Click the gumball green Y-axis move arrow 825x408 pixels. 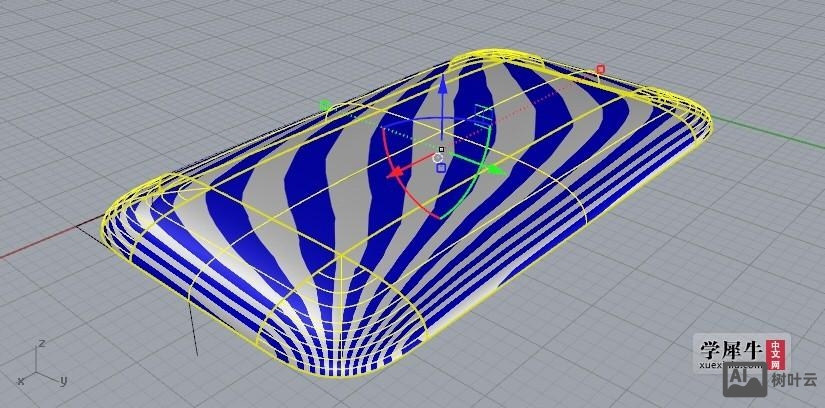click(x=495, y=169)
